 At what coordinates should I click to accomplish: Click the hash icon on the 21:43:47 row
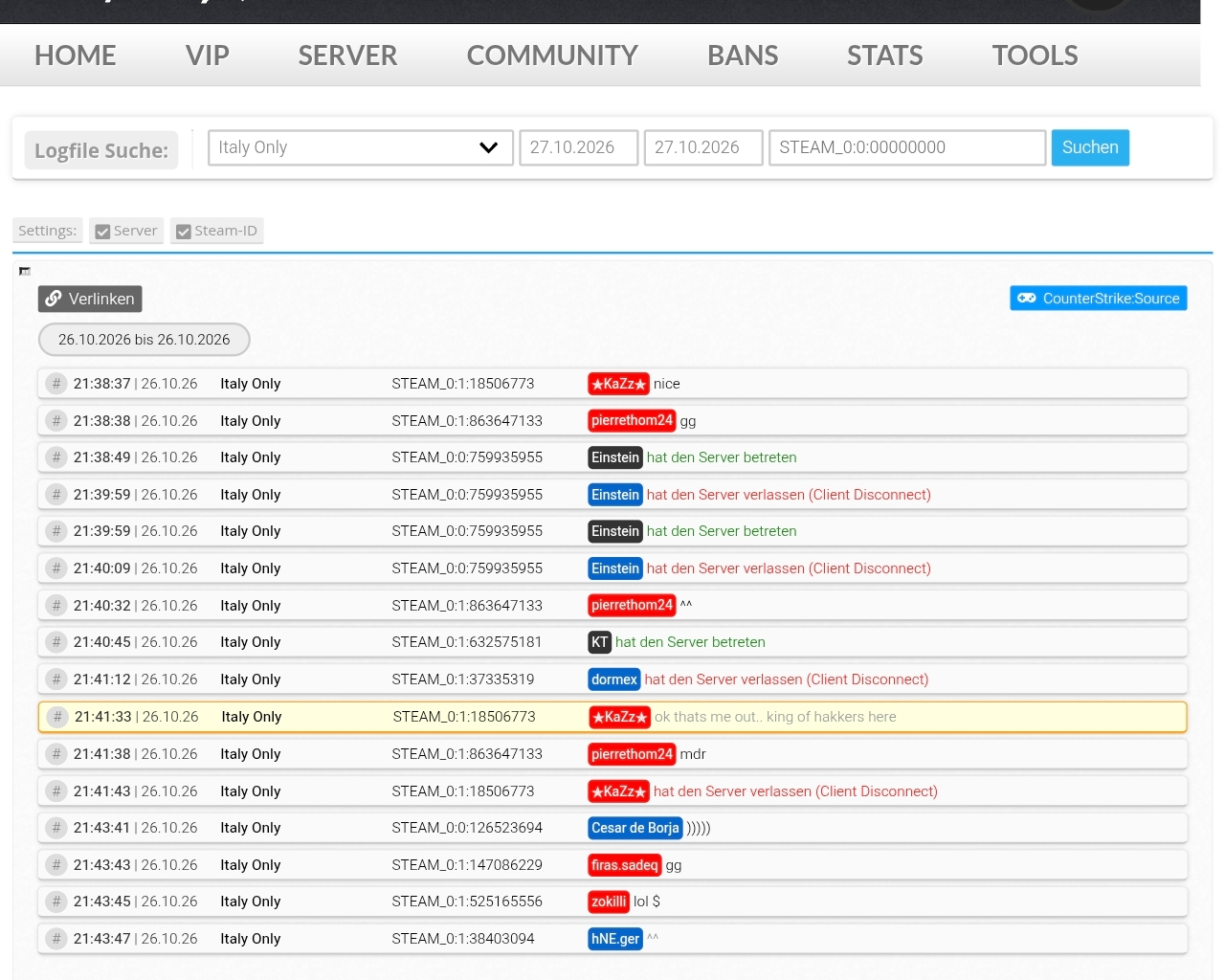[x=56, y=939]
